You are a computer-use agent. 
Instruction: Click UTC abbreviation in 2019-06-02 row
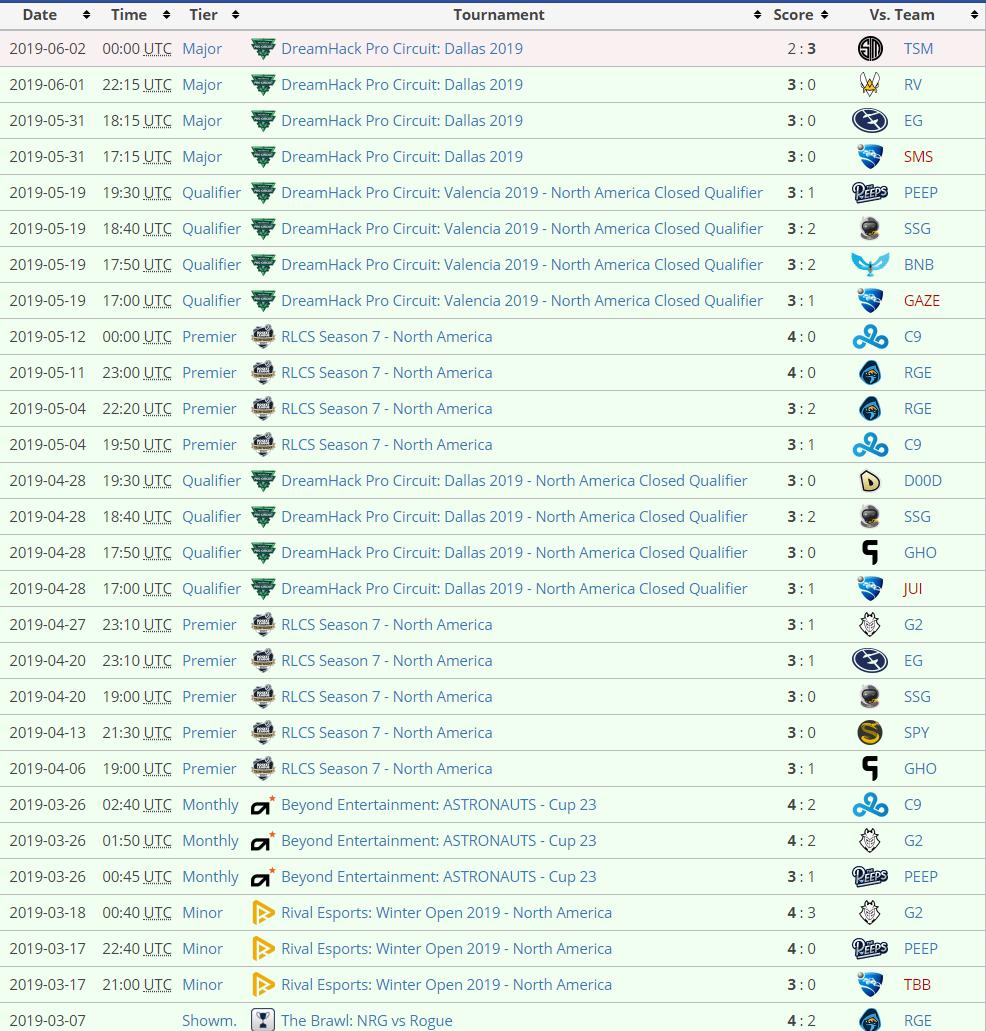tap(157, 49)
